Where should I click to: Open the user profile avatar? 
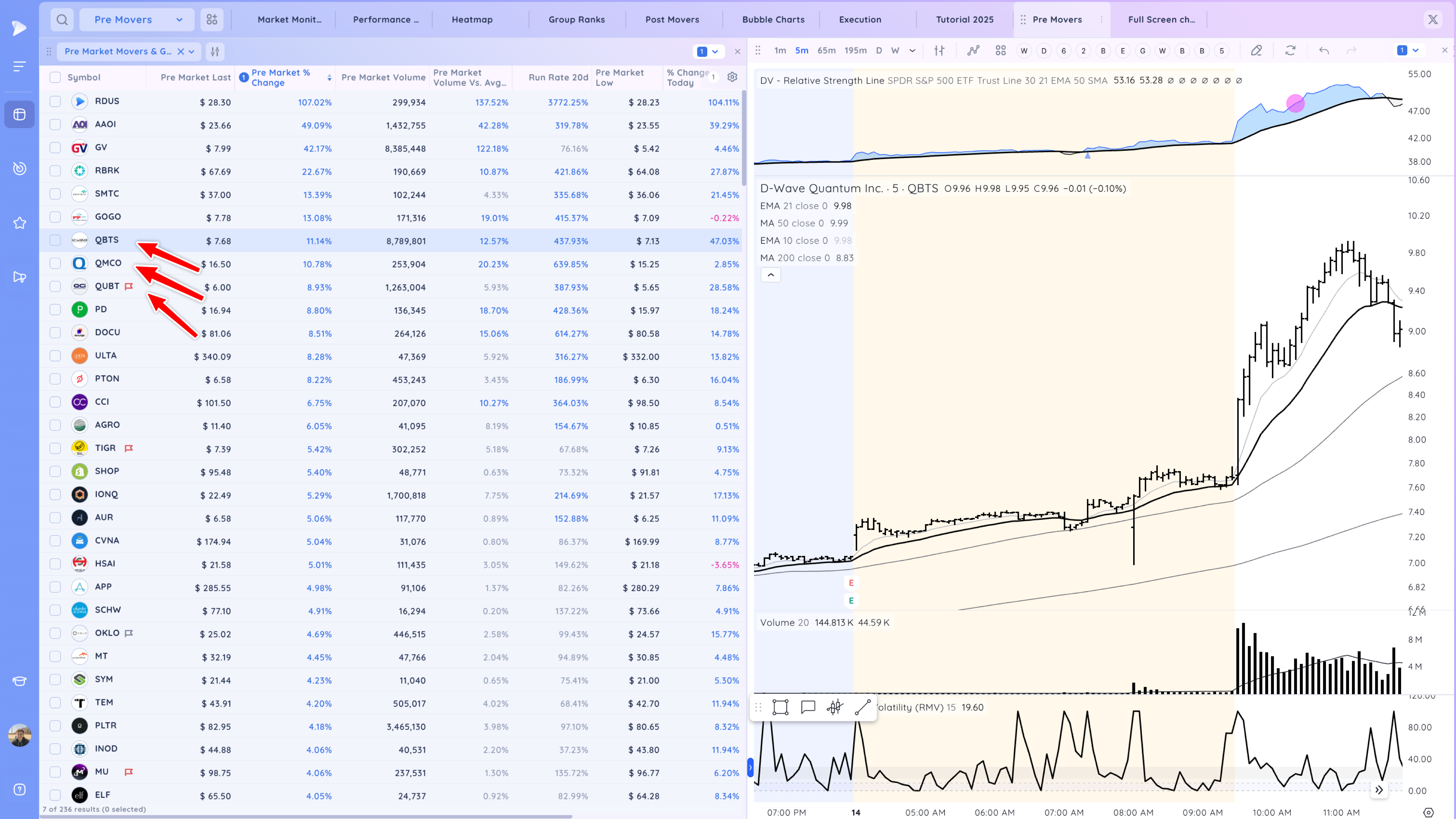20,735
